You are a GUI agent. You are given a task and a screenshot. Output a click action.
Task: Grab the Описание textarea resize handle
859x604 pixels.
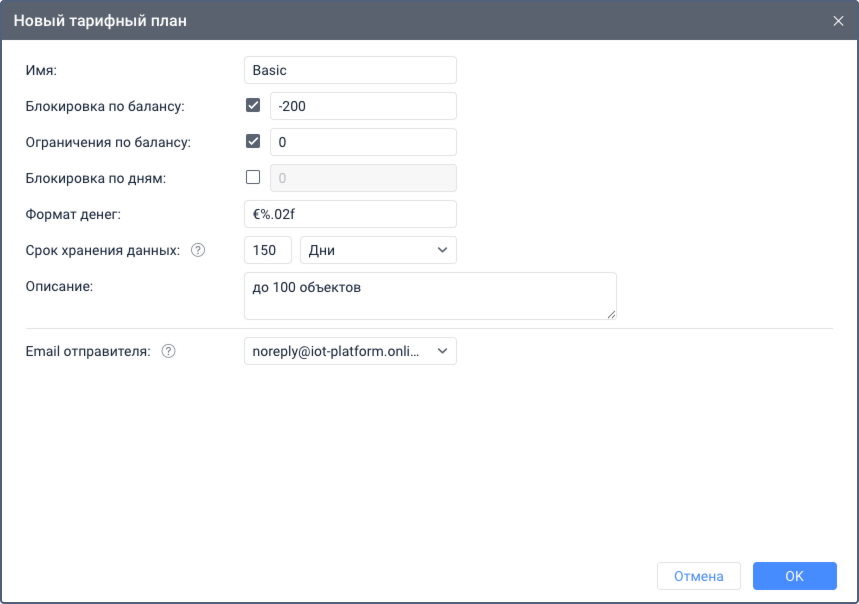611,314
